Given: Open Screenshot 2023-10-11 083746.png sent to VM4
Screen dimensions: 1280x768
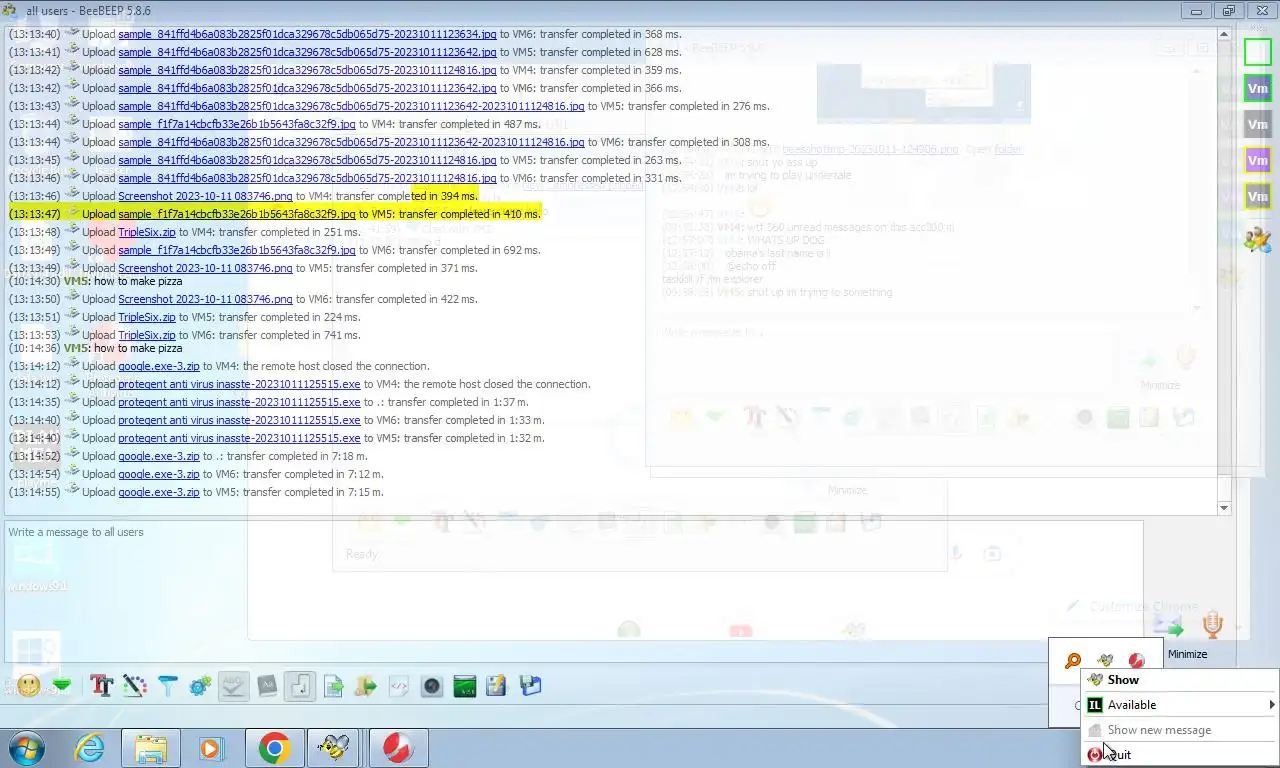Looking at the screenshot, I should [205, 196].
